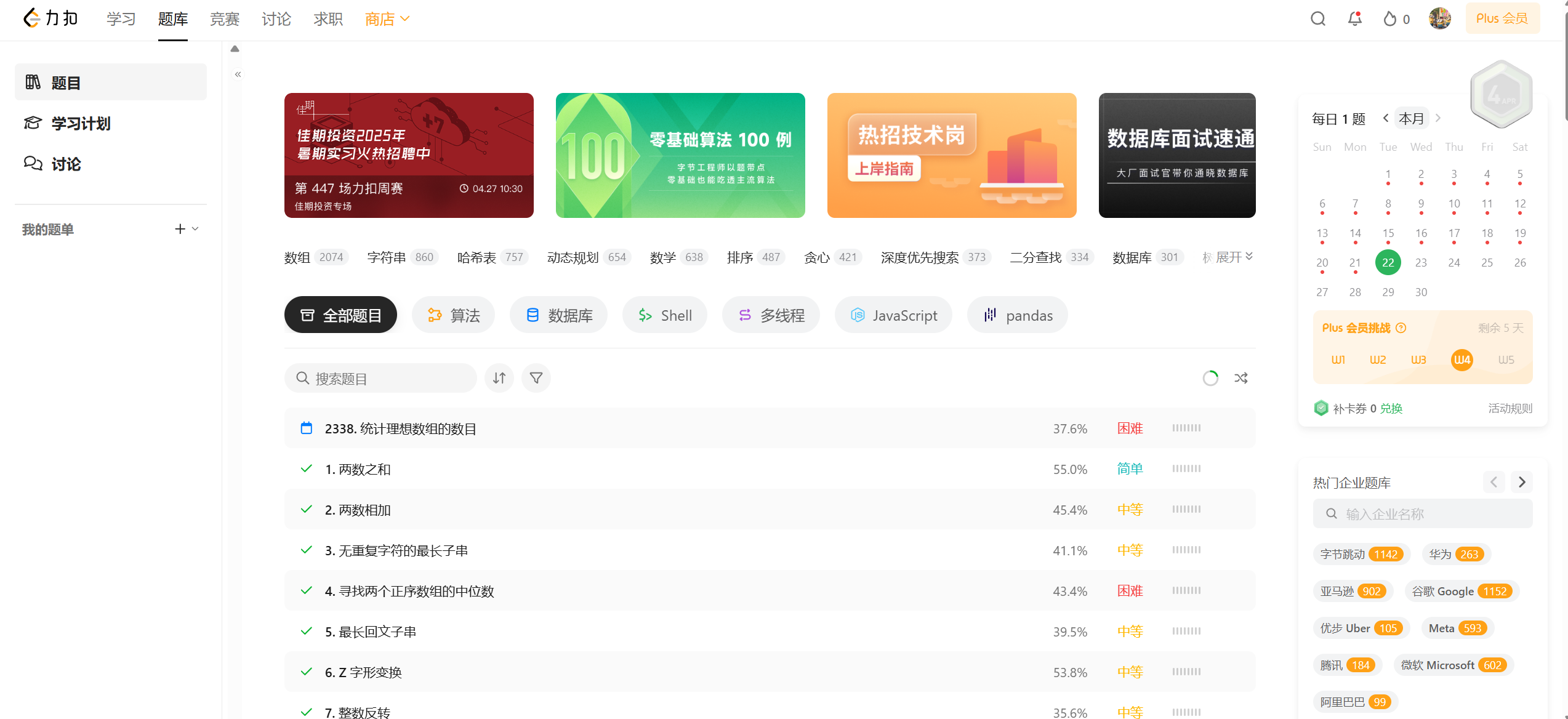Show next hot company page

point(1522,482)
